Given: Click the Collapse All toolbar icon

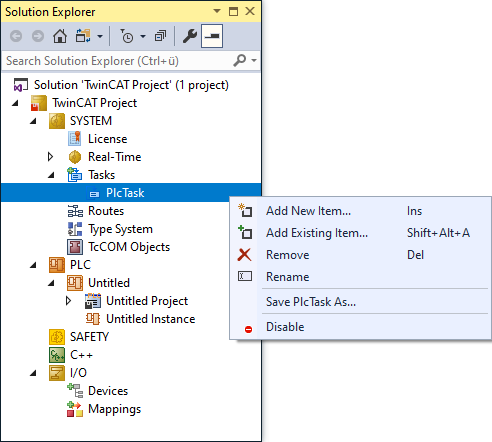Looking at the screenshot, I should pyautogui.click(x=160, y=36).
